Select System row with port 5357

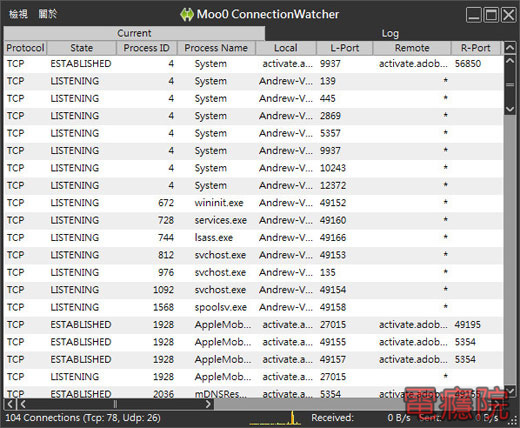[x=254, y=133]
